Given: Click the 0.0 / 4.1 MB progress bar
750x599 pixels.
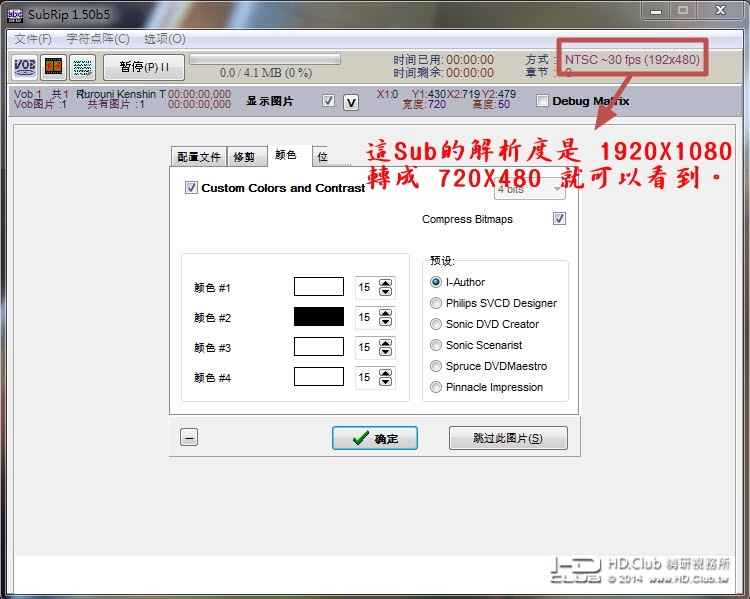Looking at the screenshot, I should [265, 59].
